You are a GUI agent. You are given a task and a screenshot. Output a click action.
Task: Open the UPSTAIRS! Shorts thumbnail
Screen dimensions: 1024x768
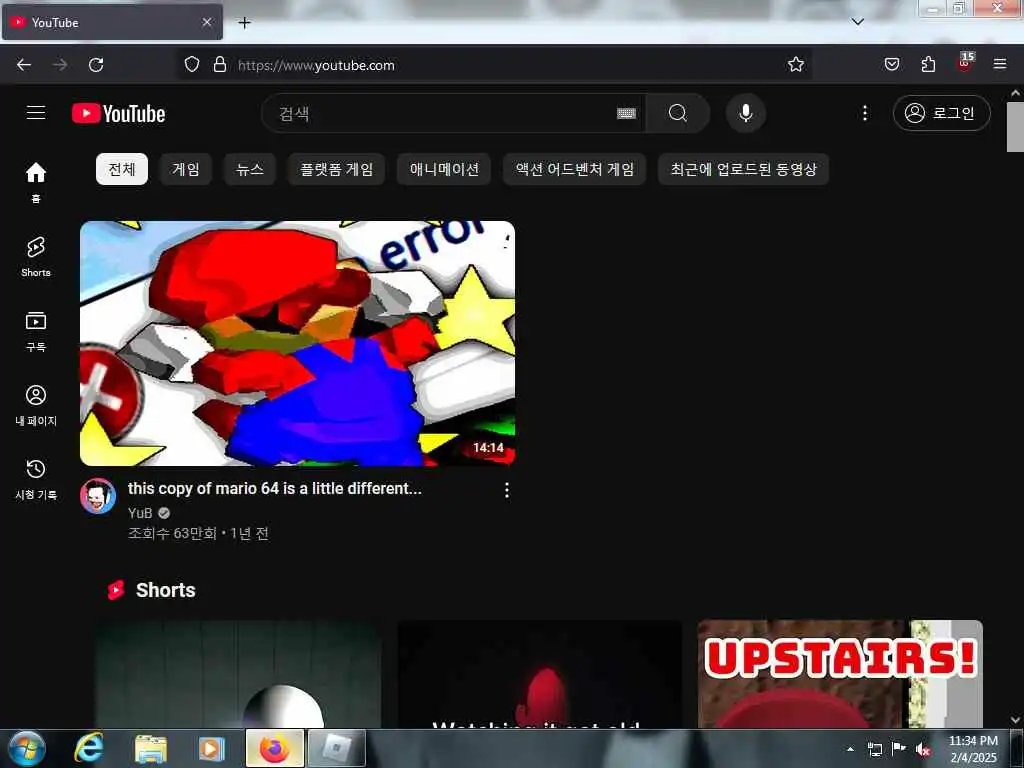840,674
